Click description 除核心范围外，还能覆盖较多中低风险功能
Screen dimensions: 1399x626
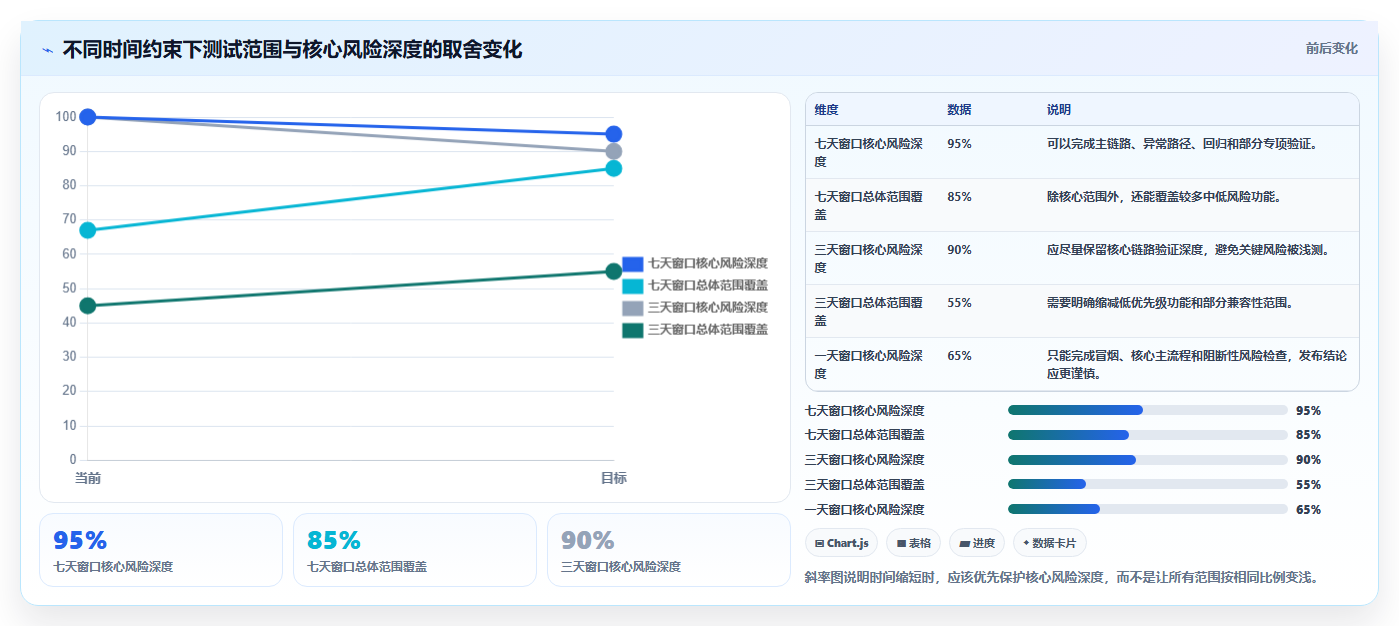click(1164, 197)
